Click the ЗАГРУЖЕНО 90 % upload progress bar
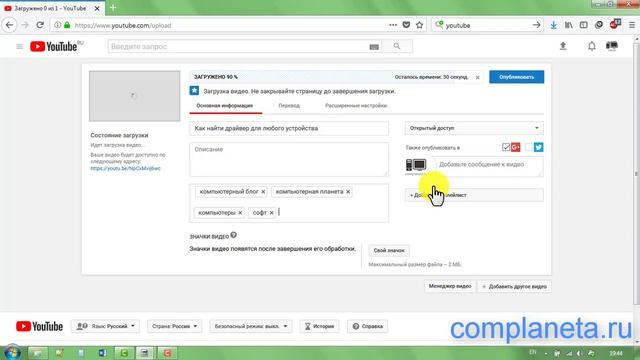640x360 pixels. (335, 77)
